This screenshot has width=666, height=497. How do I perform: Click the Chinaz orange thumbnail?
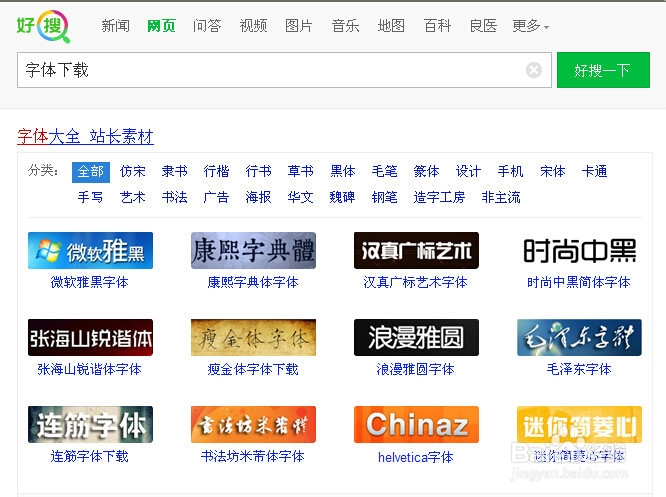click(x=416, y=424)
